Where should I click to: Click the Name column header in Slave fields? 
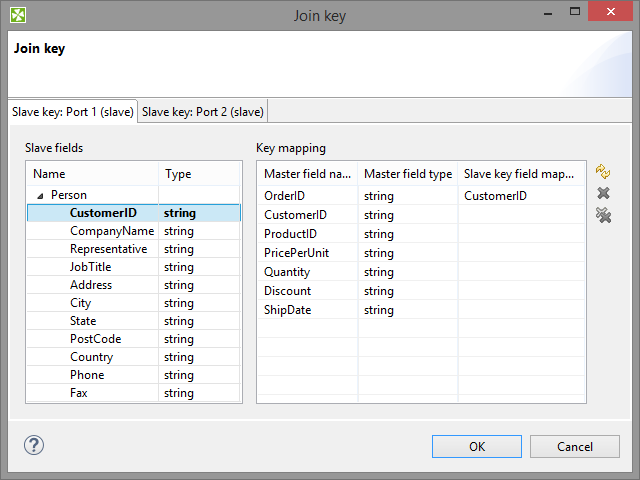point(92,174)
